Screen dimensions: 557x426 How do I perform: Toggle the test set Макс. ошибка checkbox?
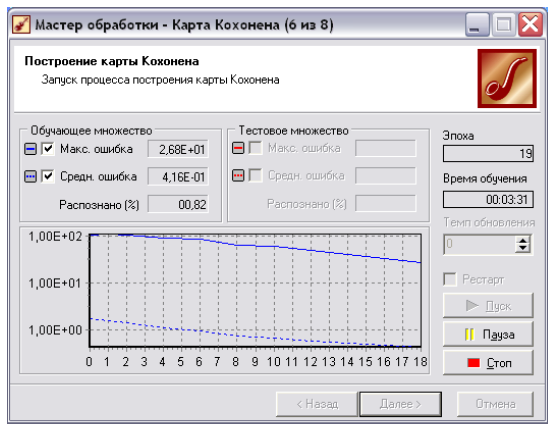(255, 148)
